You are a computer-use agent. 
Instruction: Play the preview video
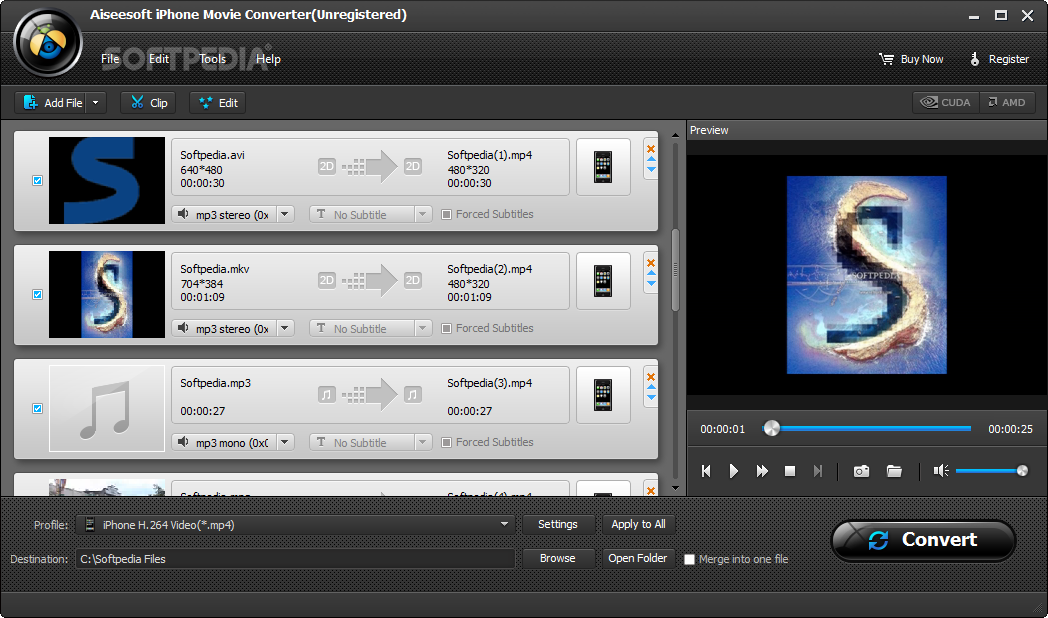(733, 471)
